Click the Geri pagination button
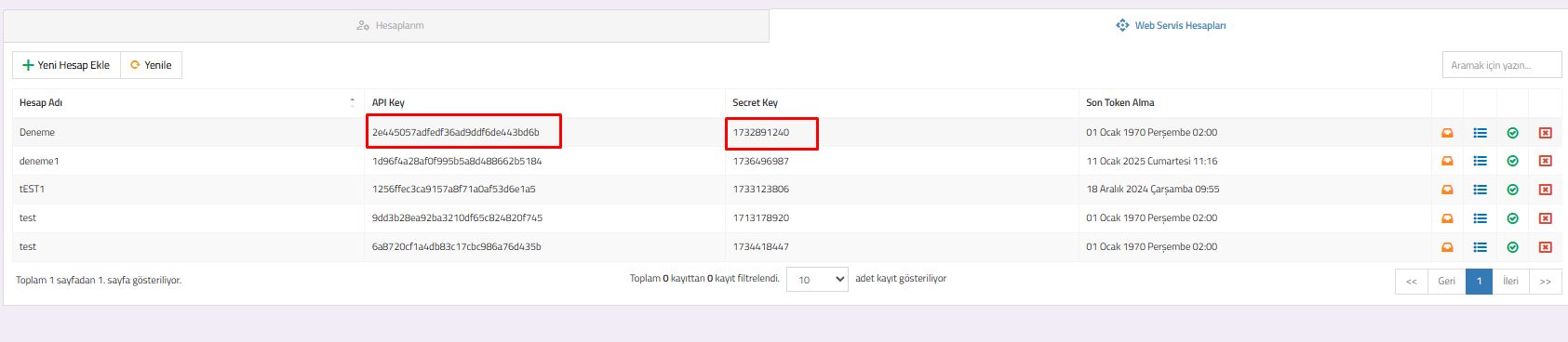The width and height of the screenshot is (1568, 342). point(1446,281)
